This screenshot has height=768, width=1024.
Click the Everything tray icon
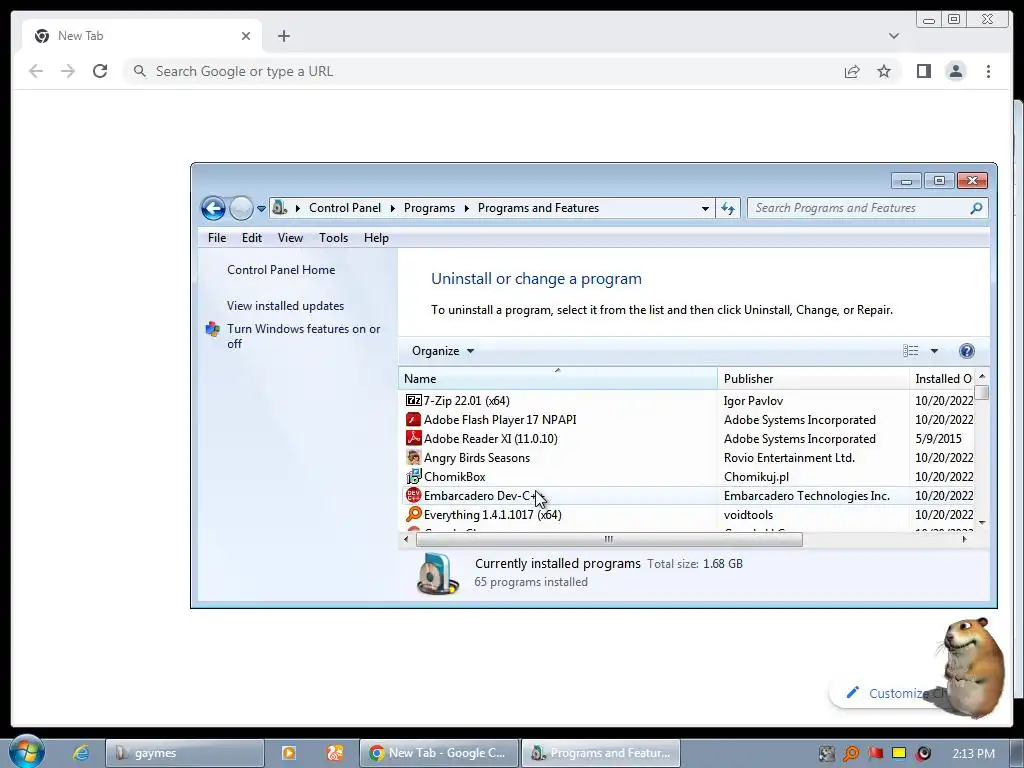point(850,754)
